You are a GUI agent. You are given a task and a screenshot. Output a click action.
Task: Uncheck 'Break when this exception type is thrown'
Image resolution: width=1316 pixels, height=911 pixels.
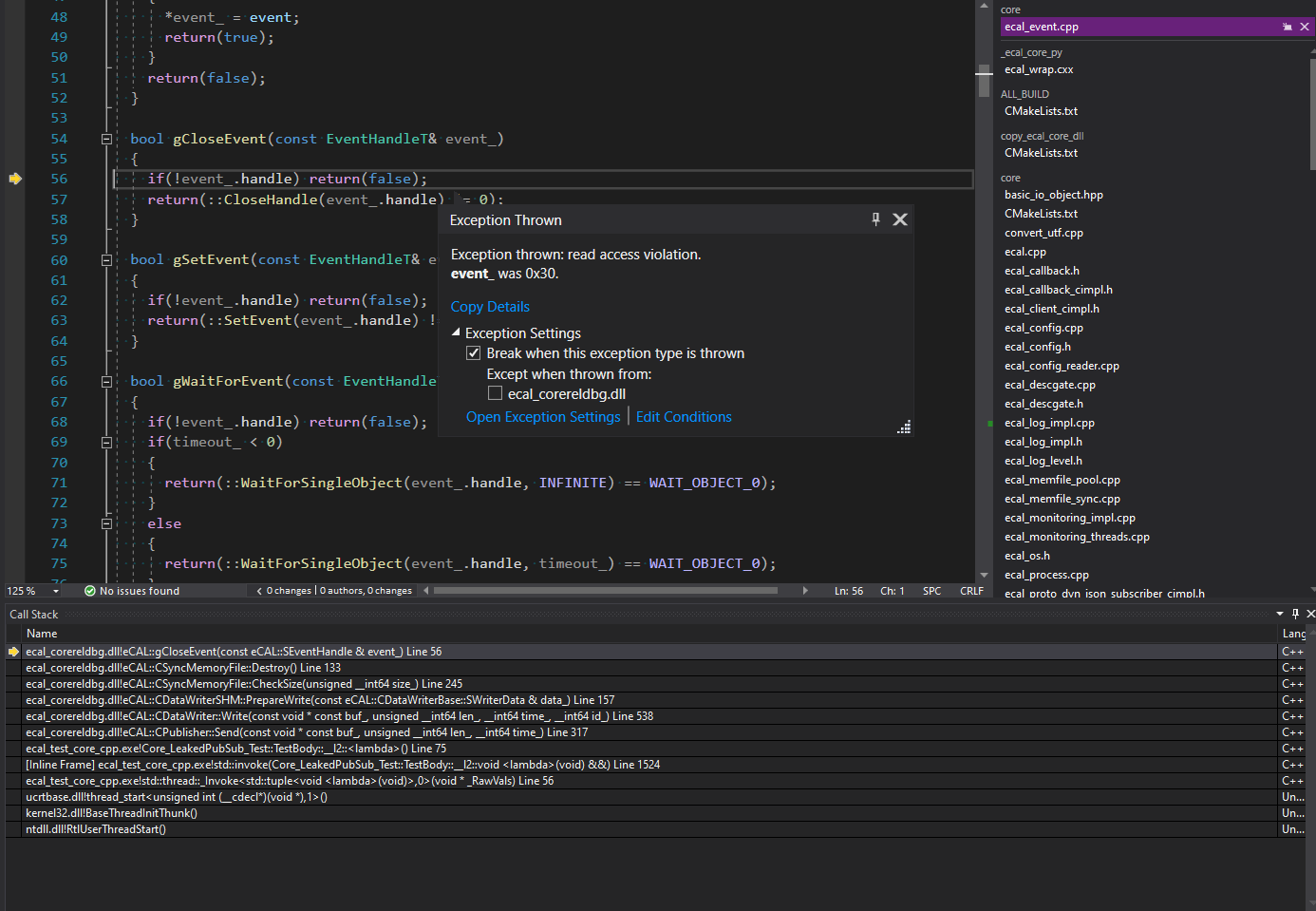click(x=473, y=352)
